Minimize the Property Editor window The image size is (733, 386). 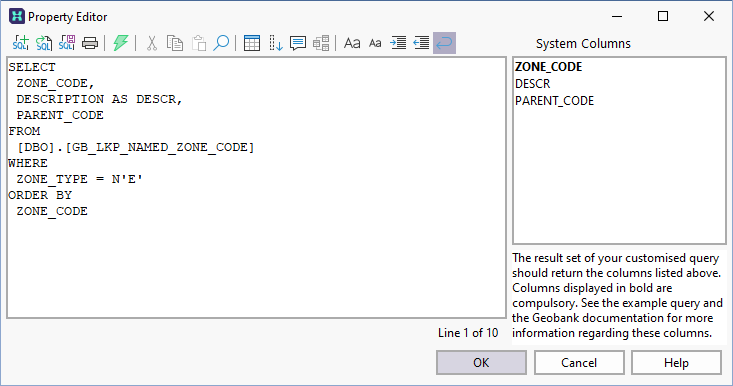coord(617,16)
